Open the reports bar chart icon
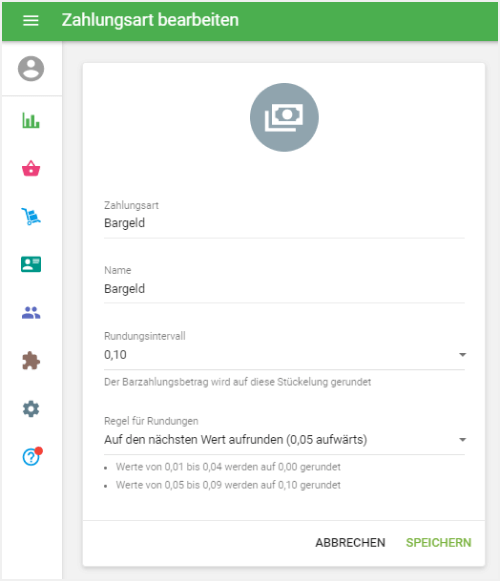 click(x=31, y=120)
